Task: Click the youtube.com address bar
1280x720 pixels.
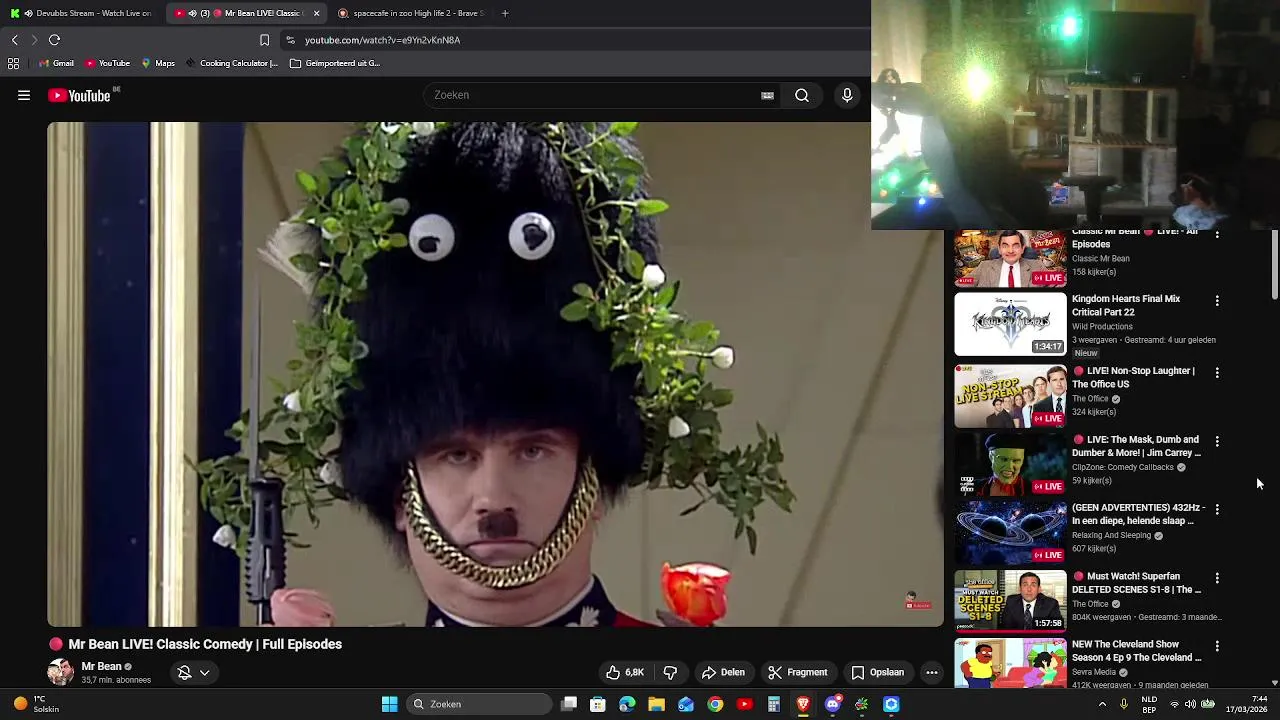Action: (575, 40)
